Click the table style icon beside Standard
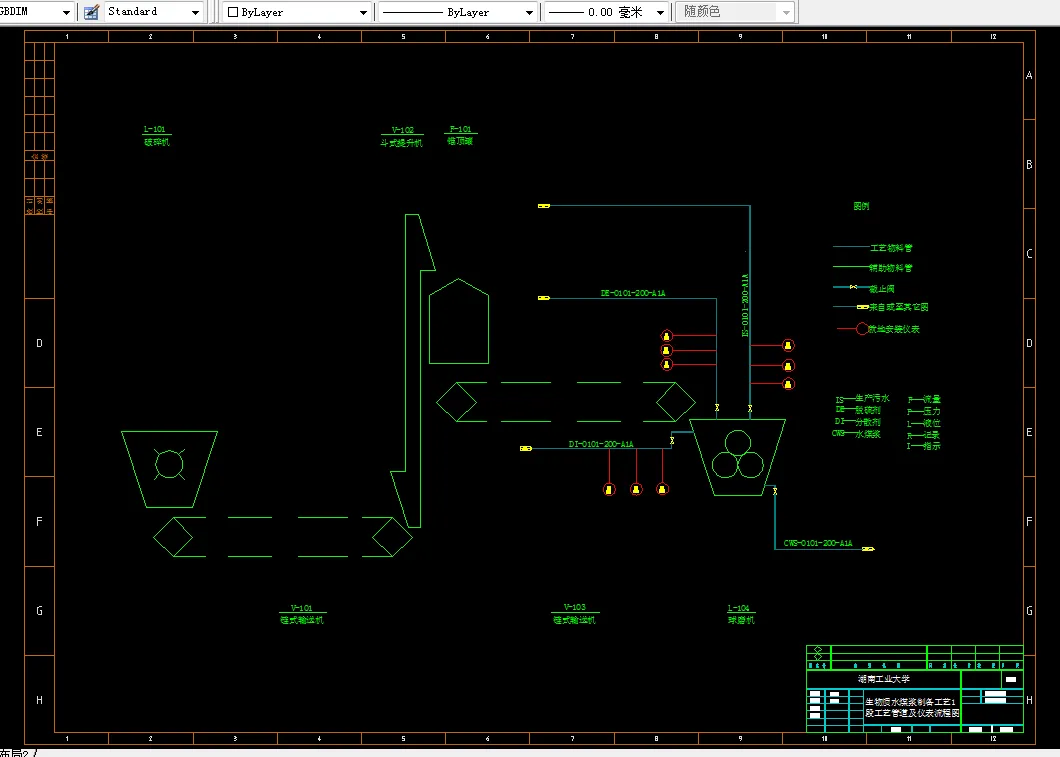Image resolution: width=1060 pixels, height=757 pixels. 91,12
